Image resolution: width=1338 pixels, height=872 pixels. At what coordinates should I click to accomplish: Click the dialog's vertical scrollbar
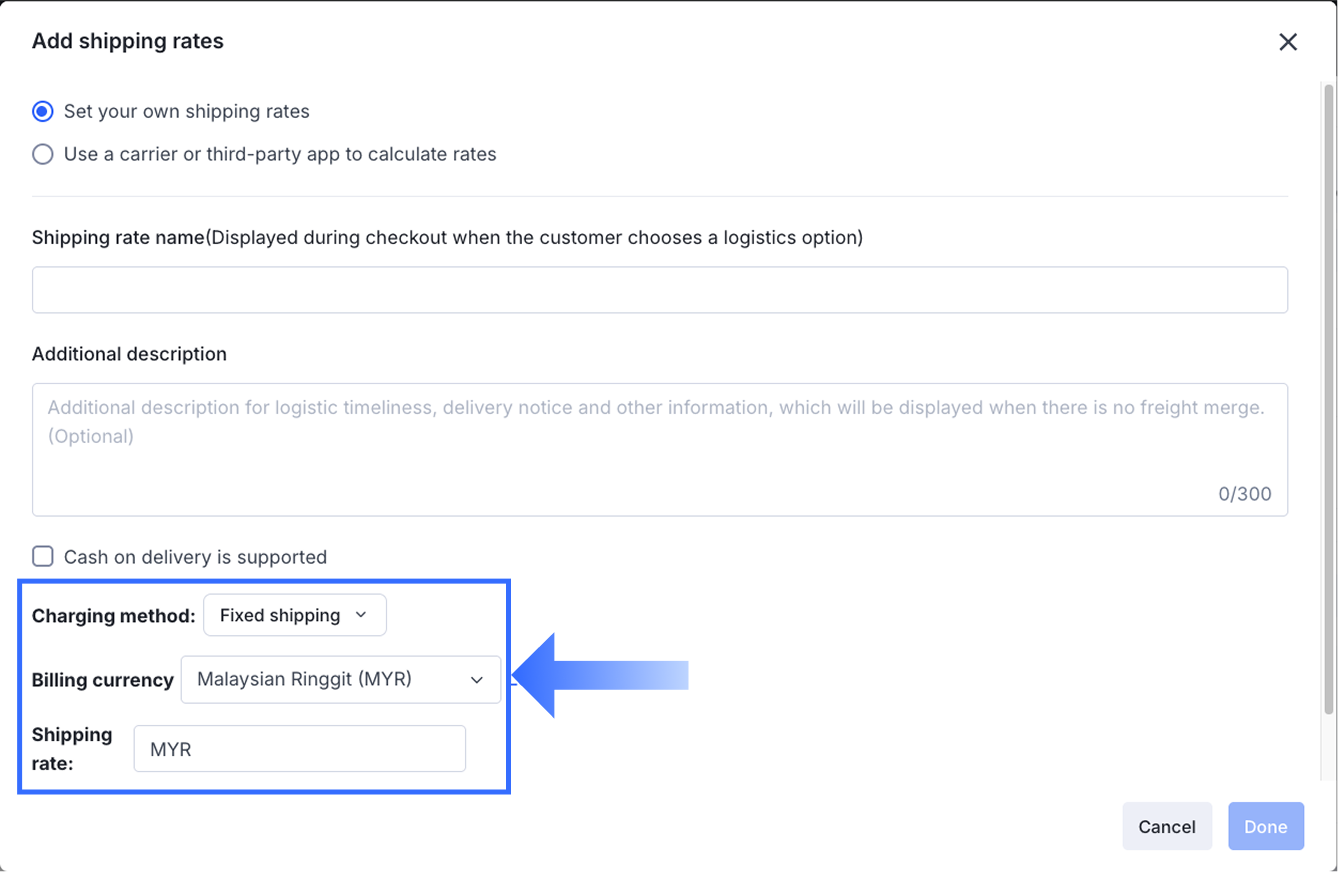(x=1329, y=400)
